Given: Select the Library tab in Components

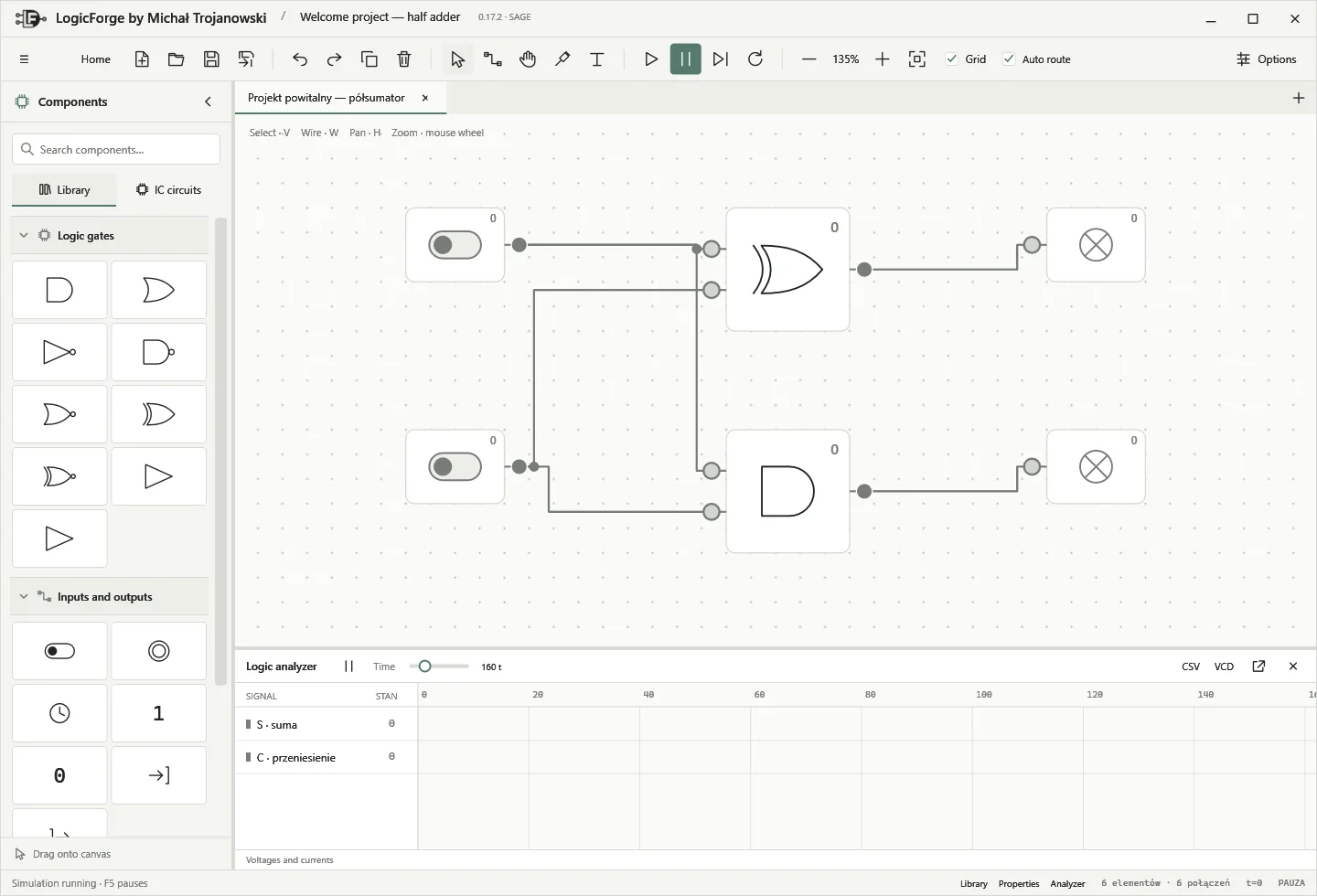Looking at the screenshot, I should (65, 190).
